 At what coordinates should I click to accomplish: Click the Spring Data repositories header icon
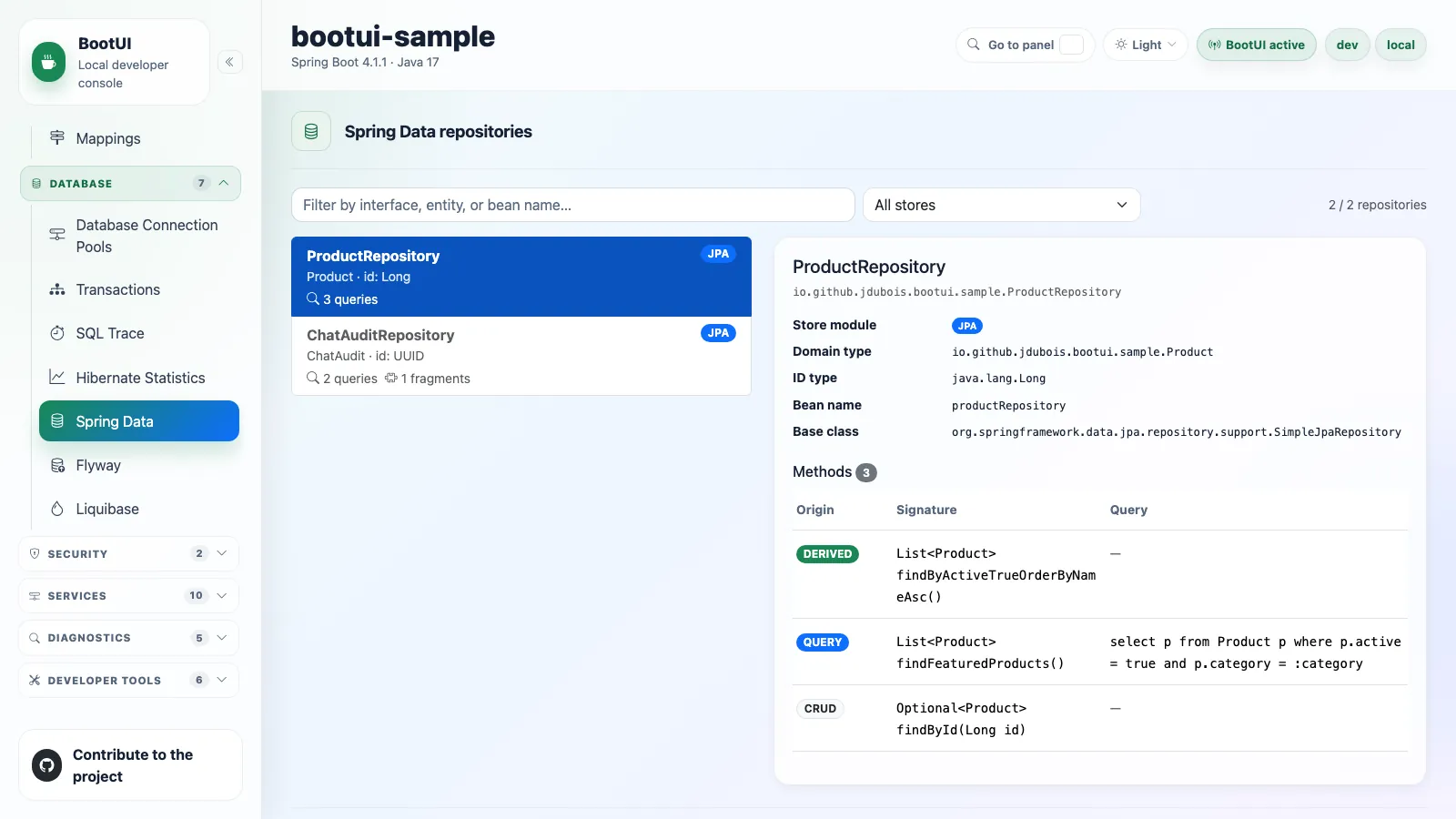[x=311, y=131]
